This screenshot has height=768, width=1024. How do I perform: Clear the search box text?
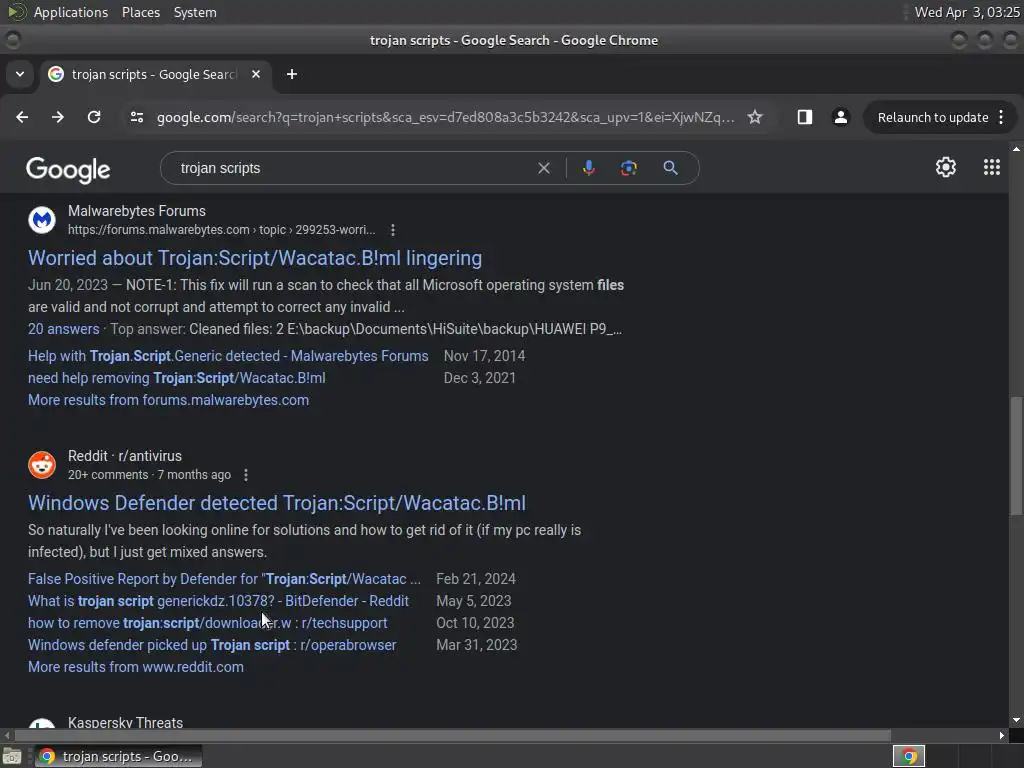tap(543, 168)
